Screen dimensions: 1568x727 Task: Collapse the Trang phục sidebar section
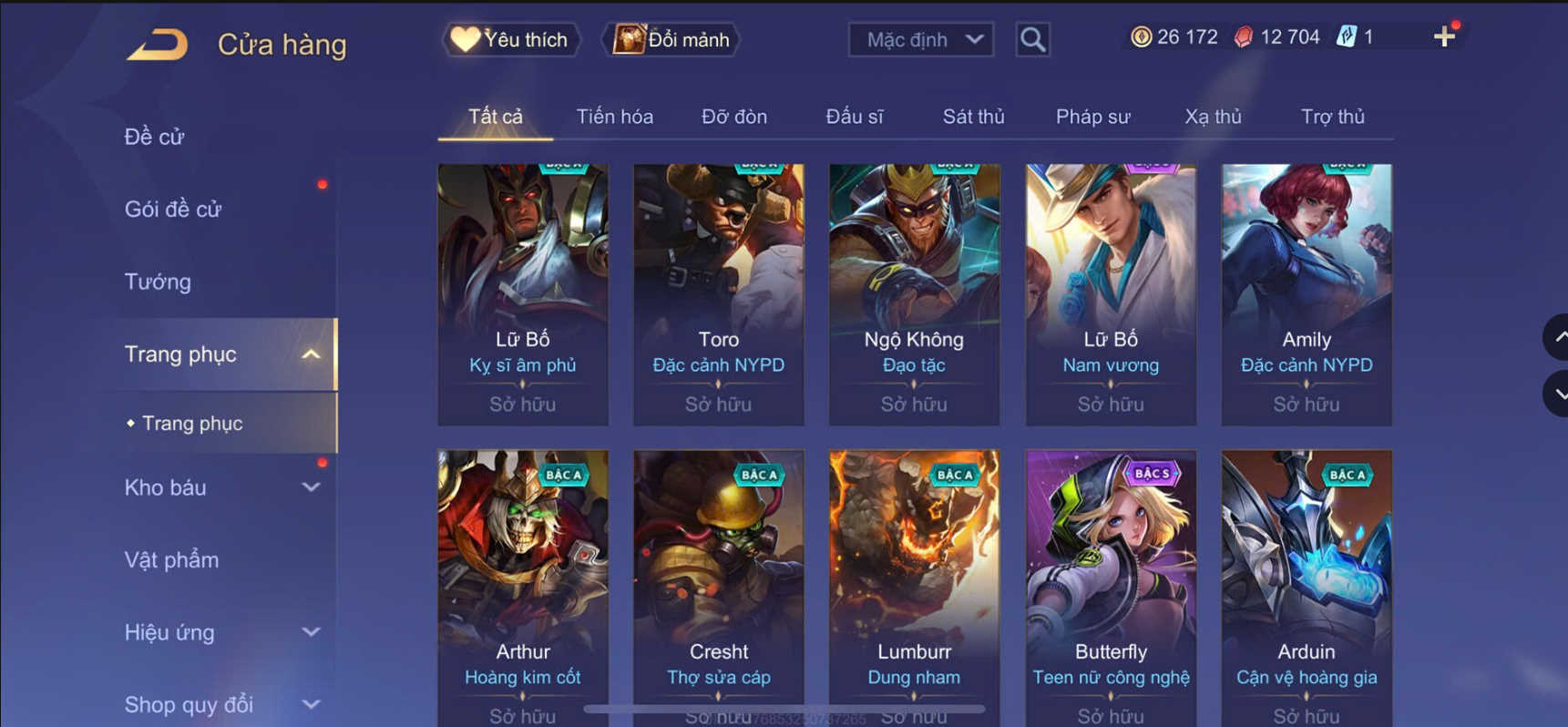coord(311,354)
